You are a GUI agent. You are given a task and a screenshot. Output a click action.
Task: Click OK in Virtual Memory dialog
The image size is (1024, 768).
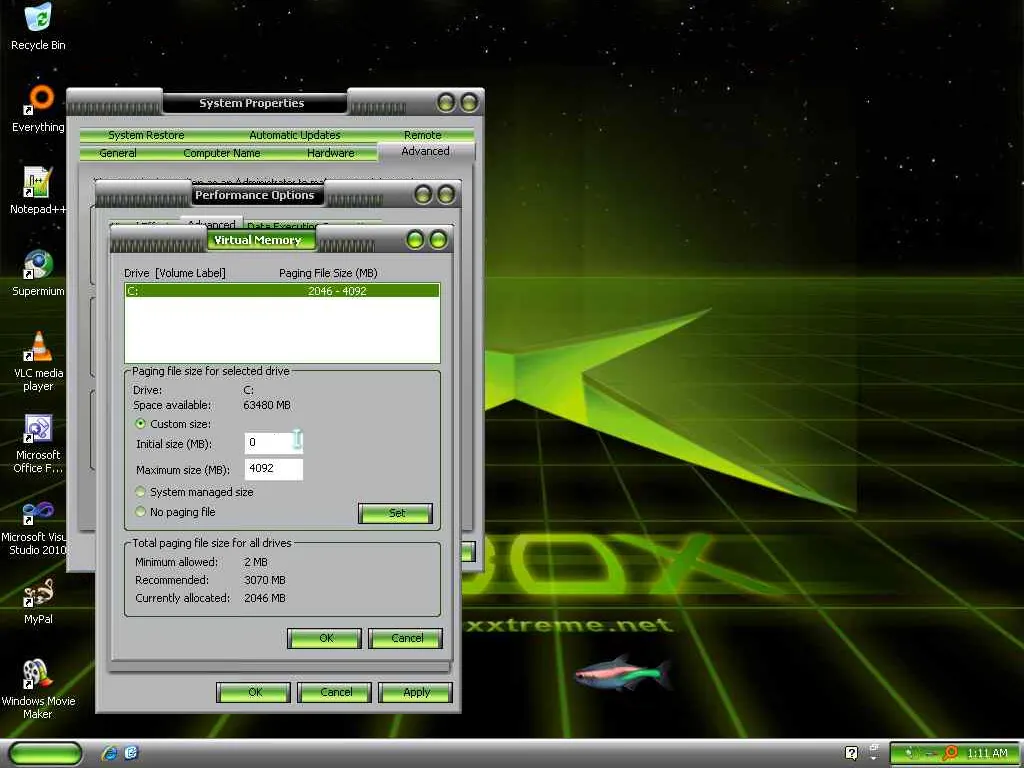coord(325,638)
